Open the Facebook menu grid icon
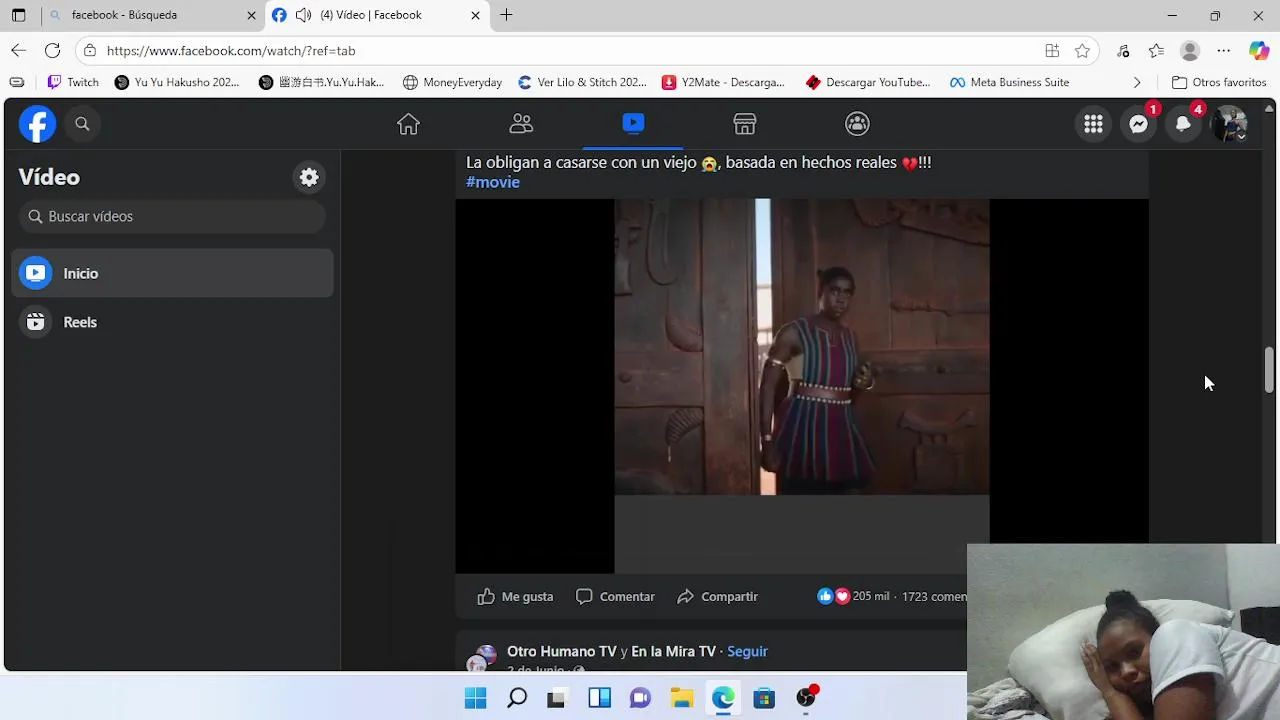Screen dimensions: 1280x720 [1093, 124]
